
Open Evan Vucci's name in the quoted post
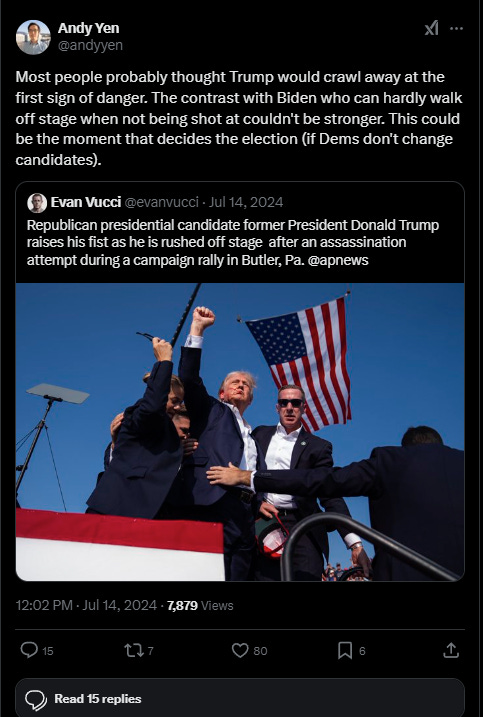point(86,202)
